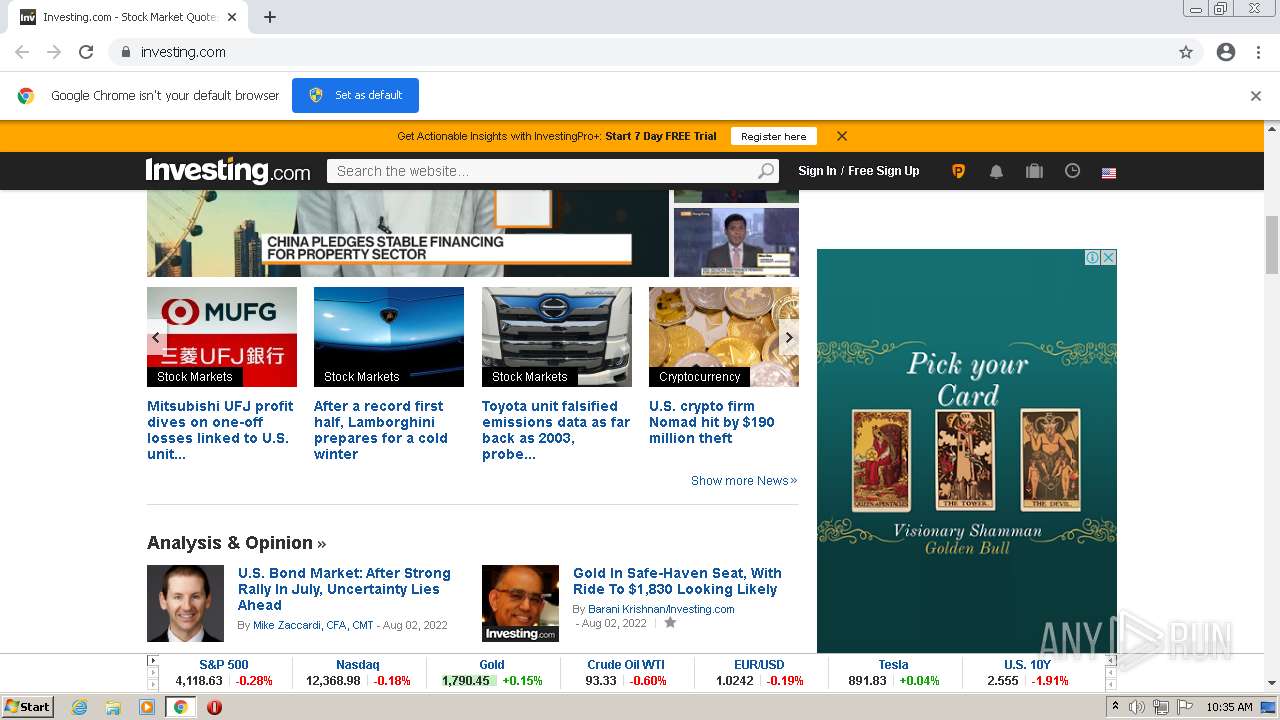Open a new browser tab
The image size is (1280, 720).
pos(270,17)
